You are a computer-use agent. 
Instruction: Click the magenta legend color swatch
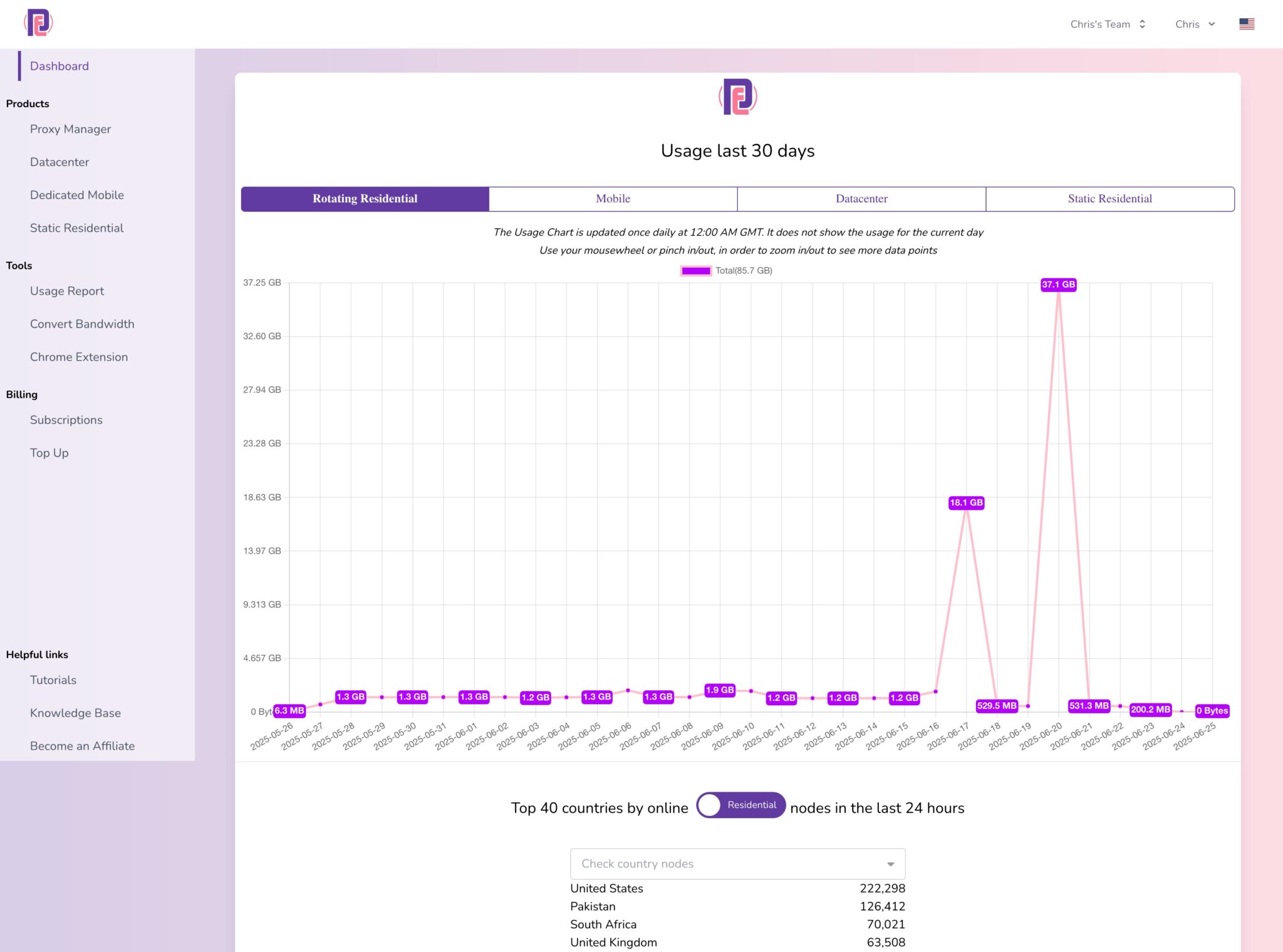point(695,271)
